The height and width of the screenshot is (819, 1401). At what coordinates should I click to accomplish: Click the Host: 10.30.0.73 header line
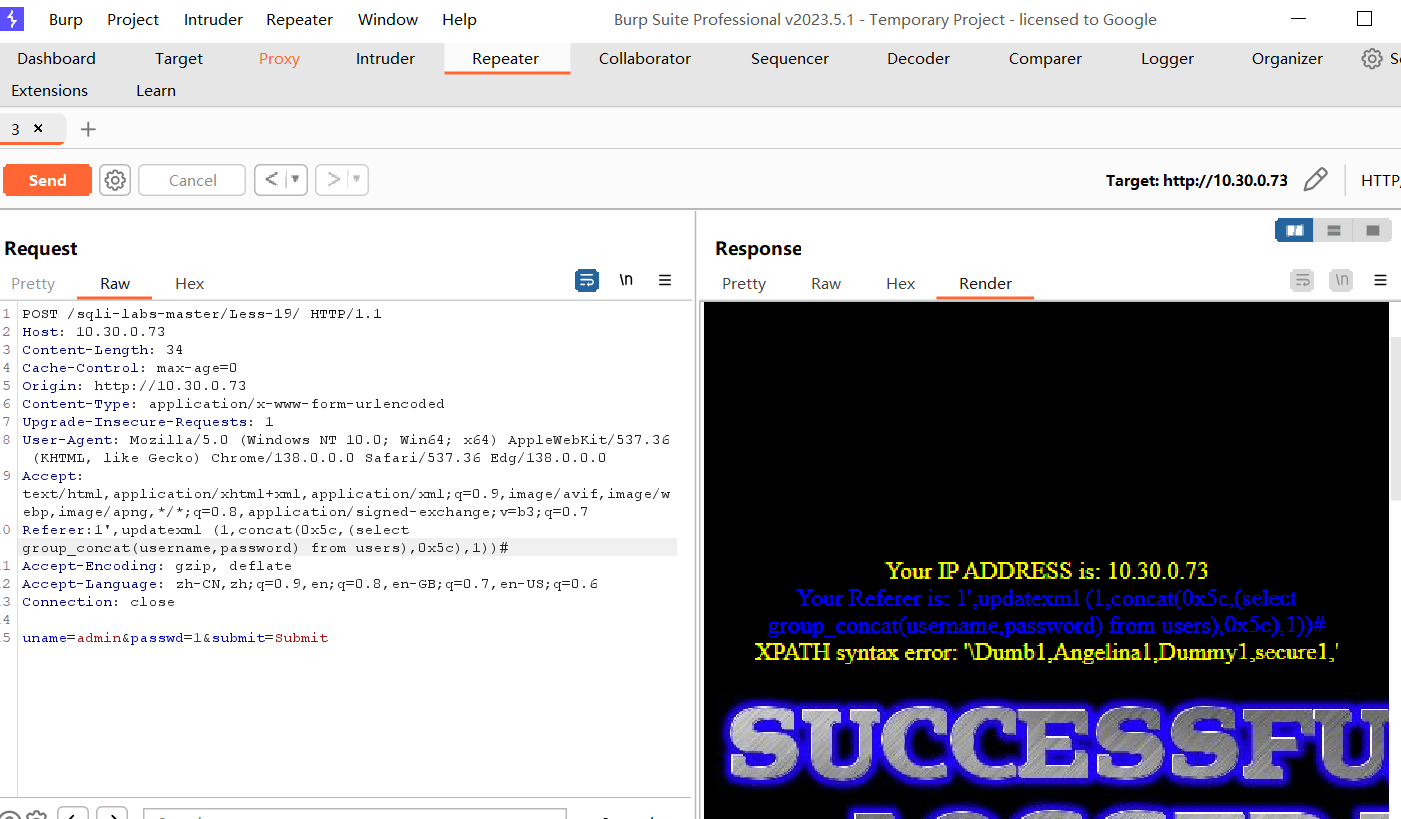(94, 332)
